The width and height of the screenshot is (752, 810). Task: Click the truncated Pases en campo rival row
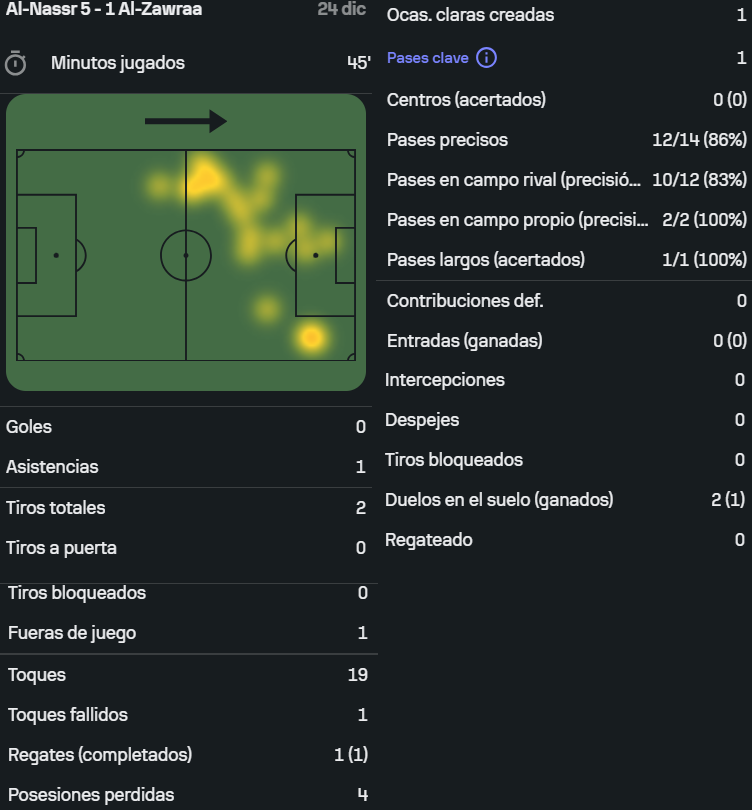point(566,180)
